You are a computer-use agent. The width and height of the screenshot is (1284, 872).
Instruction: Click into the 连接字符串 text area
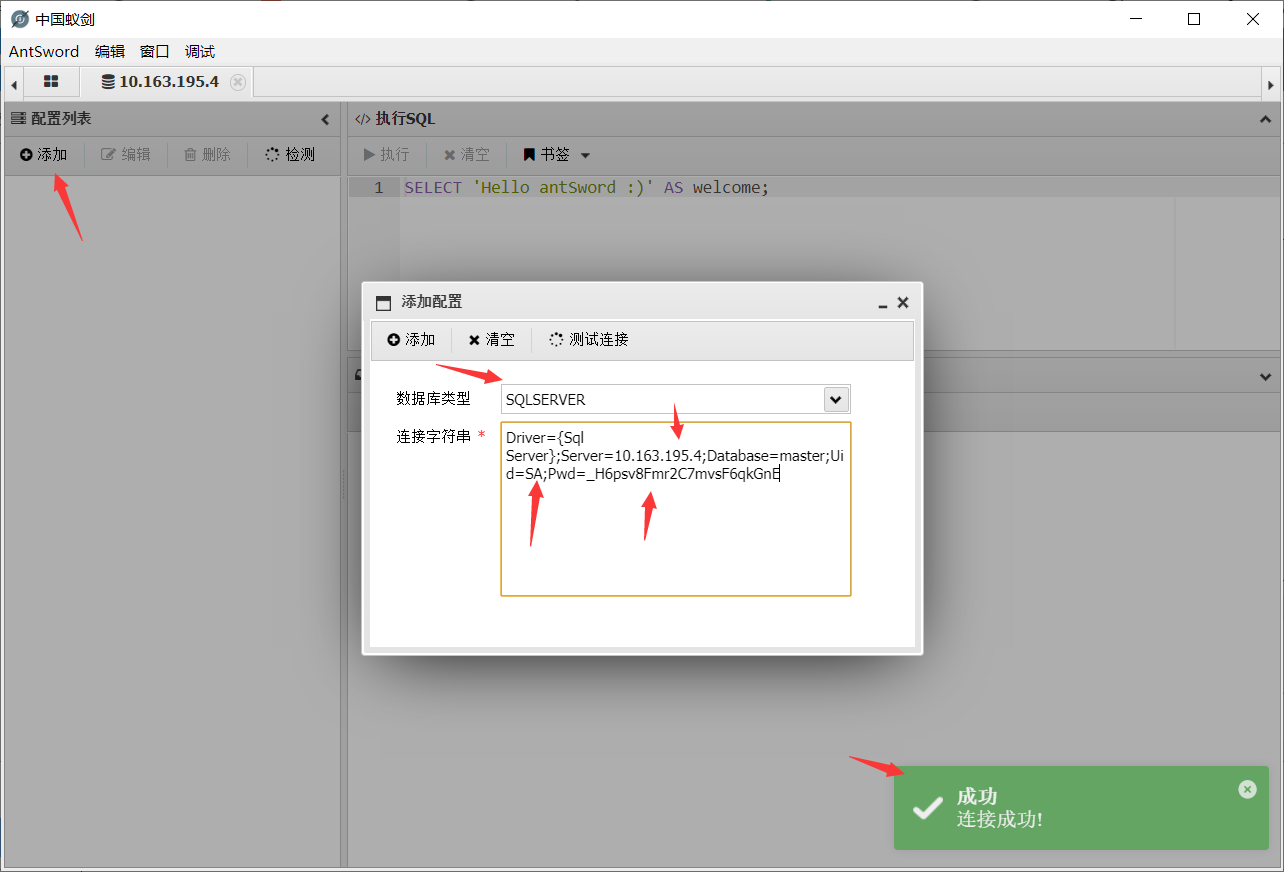676,509
